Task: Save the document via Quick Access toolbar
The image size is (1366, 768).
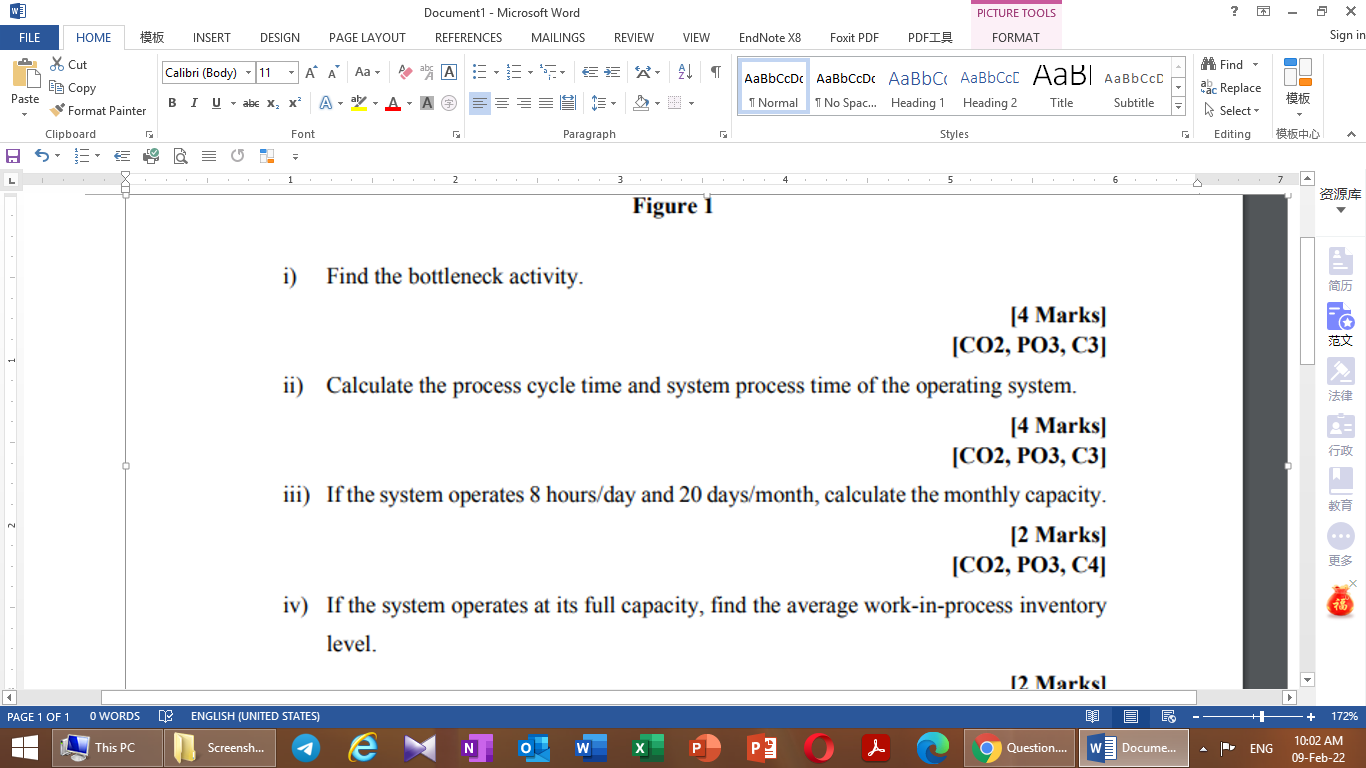Action: (13, 156)
